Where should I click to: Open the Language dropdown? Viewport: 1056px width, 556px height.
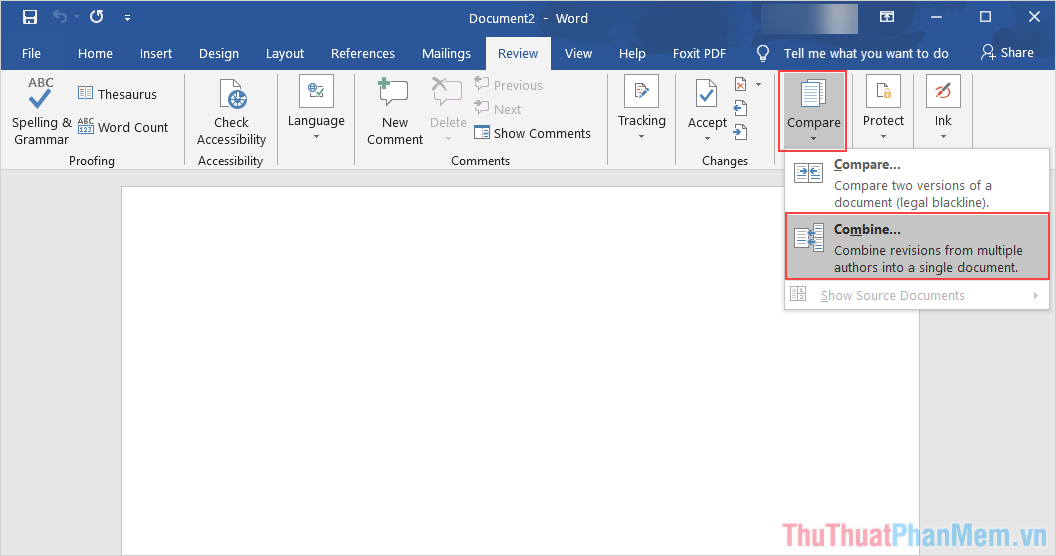(x=316, y=109)
